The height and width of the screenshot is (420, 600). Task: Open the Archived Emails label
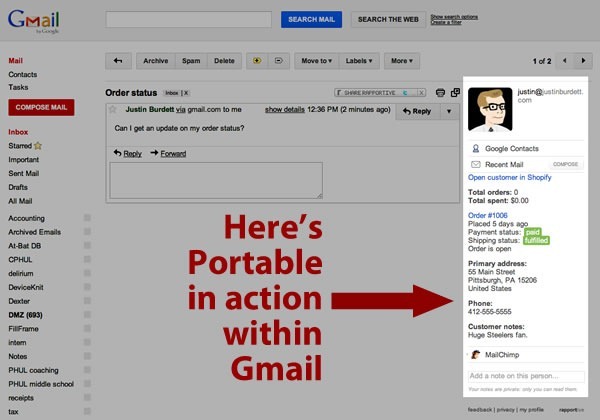(x=34, y=232)
